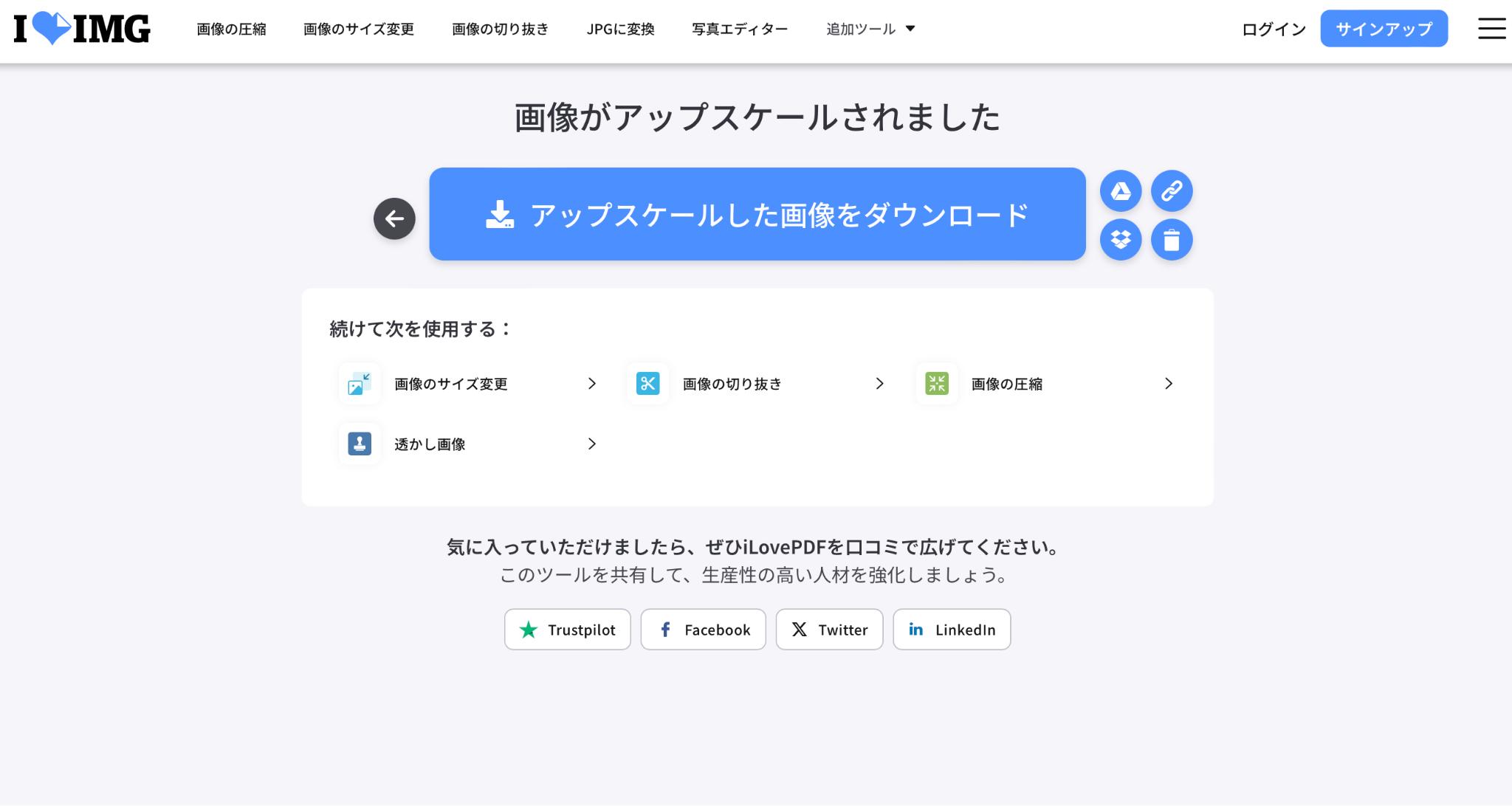1512x806 pixels.
Task: Click the resize image tool icon
Action: [360, 383]
